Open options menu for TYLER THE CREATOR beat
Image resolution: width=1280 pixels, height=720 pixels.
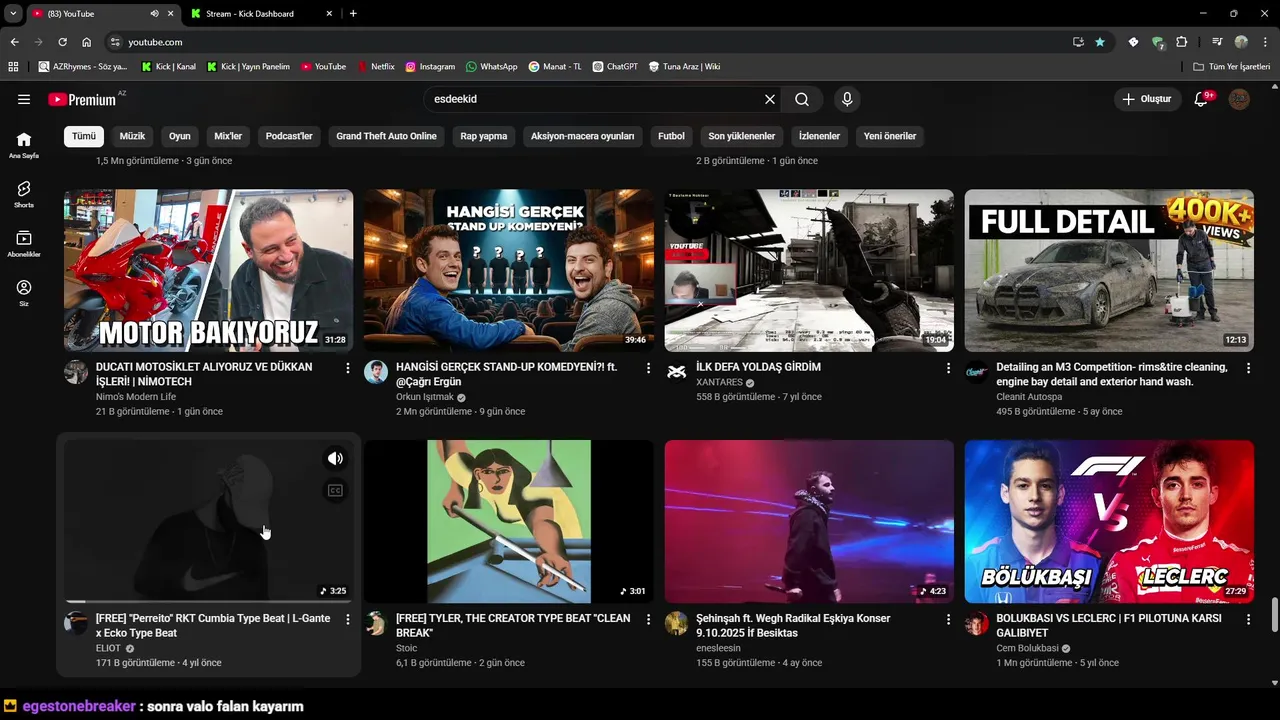(x=648, y=619)
